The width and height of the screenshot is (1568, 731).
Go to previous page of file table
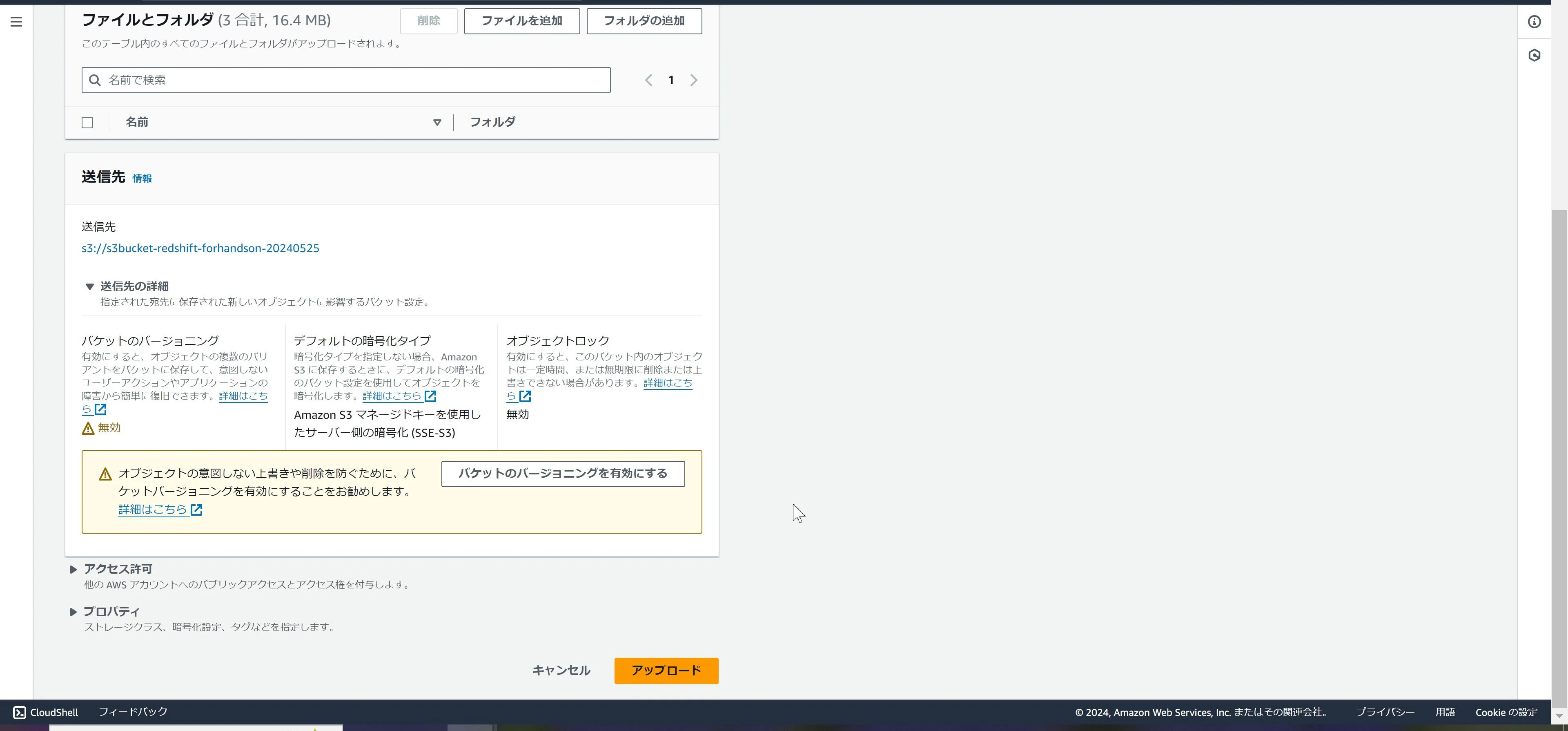click(649, 80)
